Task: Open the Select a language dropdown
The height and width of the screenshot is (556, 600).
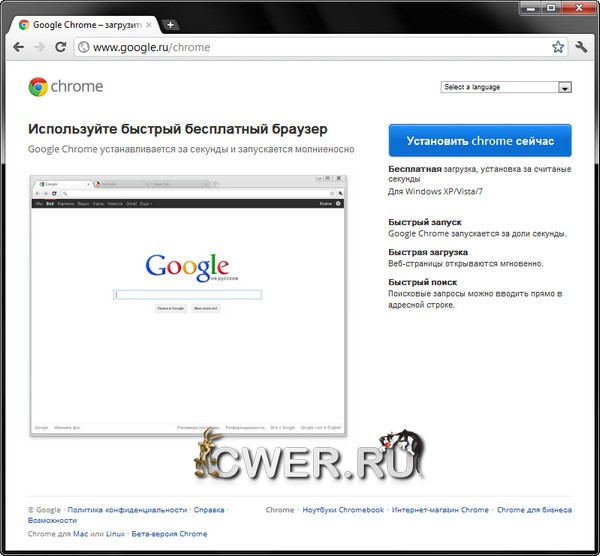Action: 506,88
